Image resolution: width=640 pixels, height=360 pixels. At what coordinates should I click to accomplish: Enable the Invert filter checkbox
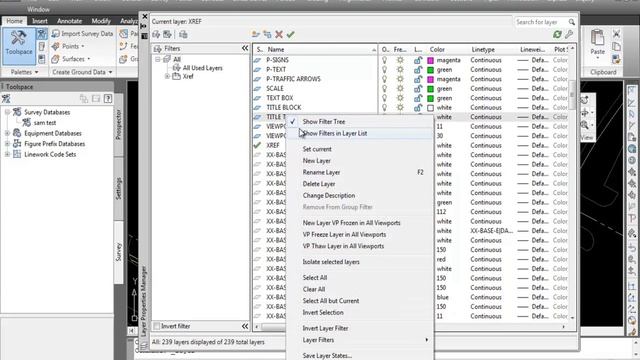pos(157,326)
